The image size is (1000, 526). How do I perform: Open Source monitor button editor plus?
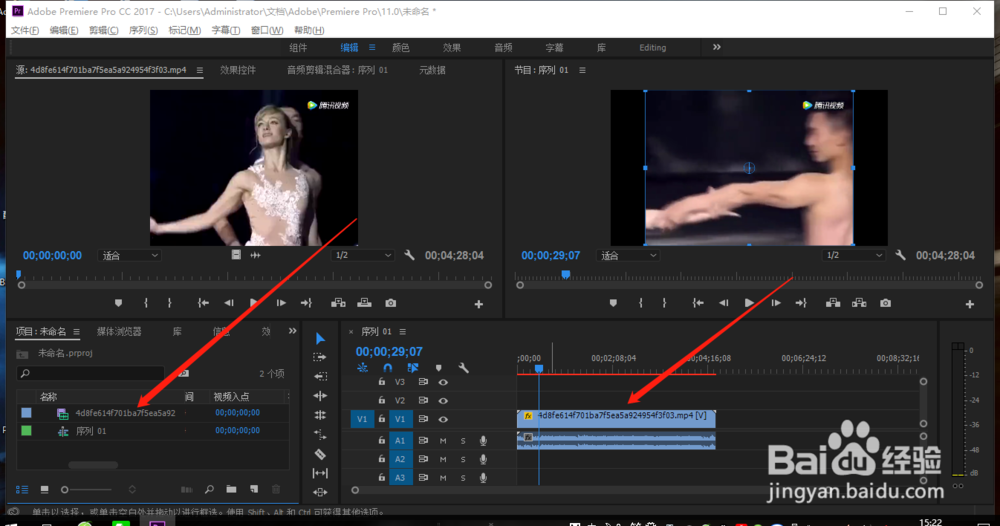pos(479,305)
